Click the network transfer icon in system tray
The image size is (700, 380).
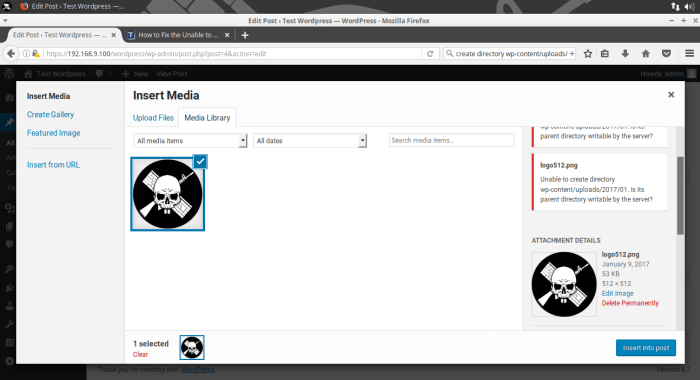coord(675,7)
